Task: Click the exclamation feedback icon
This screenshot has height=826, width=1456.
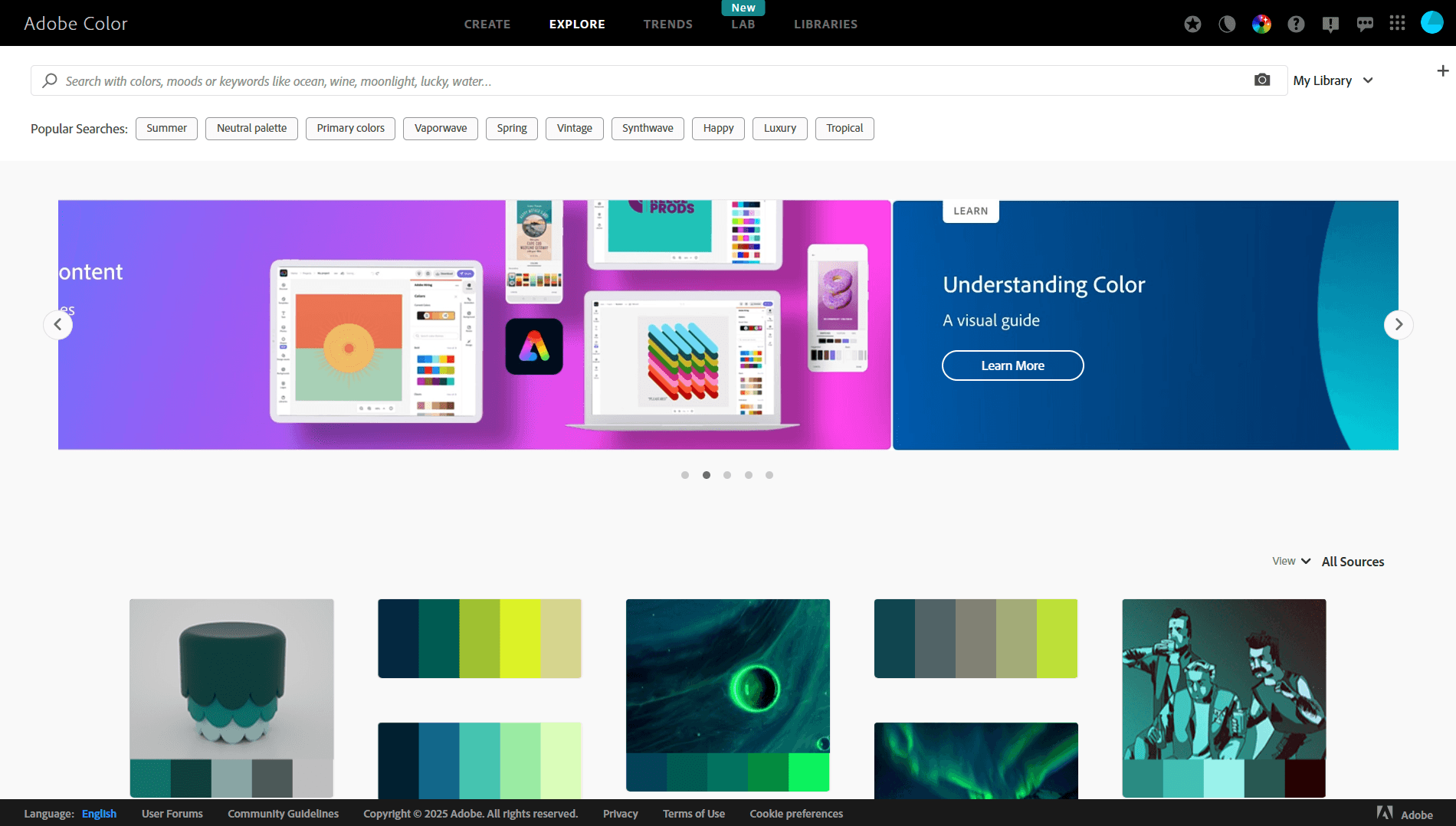Action: pyautogui.click(x=1330, y=24)
